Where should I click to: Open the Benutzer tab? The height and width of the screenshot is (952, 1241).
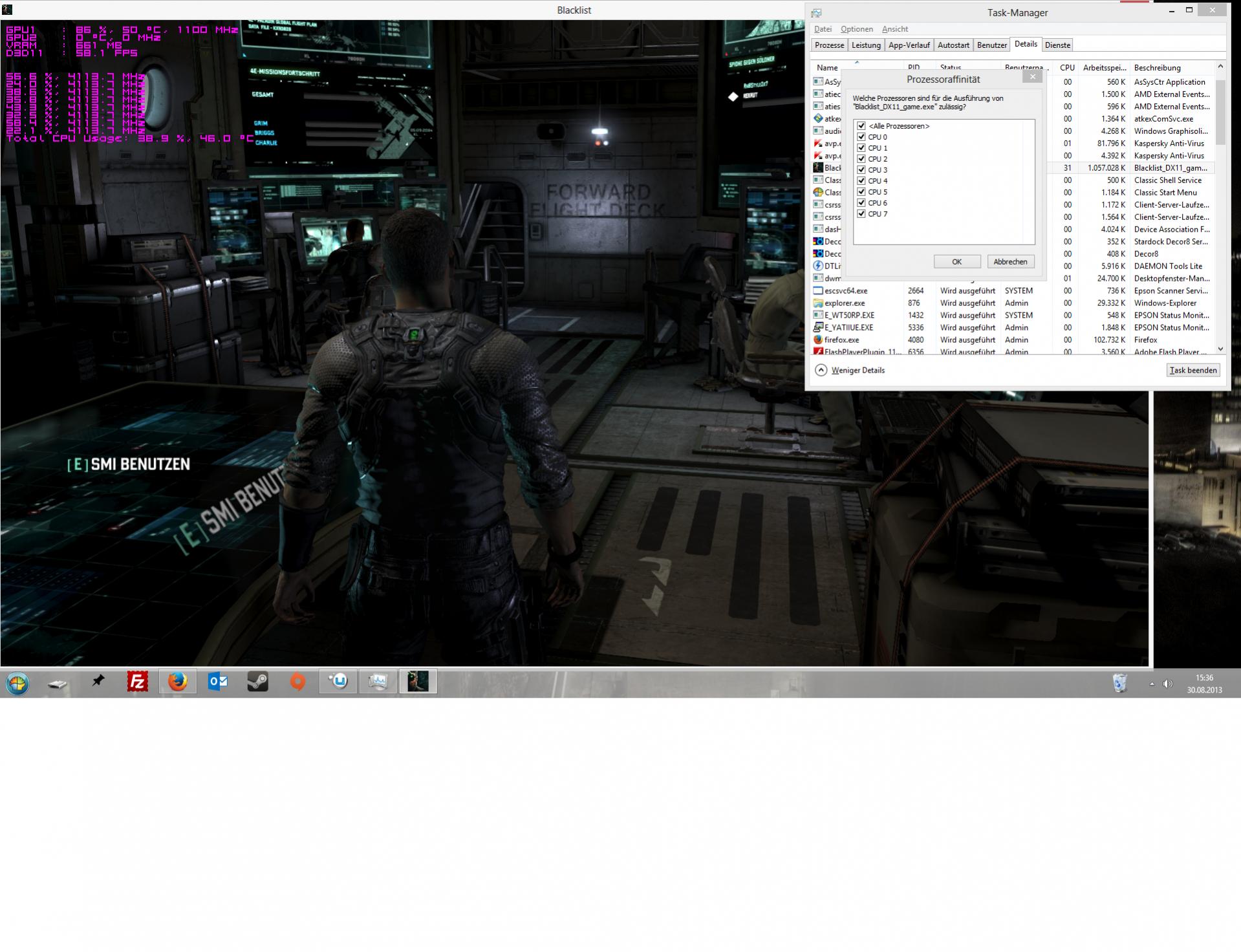point(992,45)
